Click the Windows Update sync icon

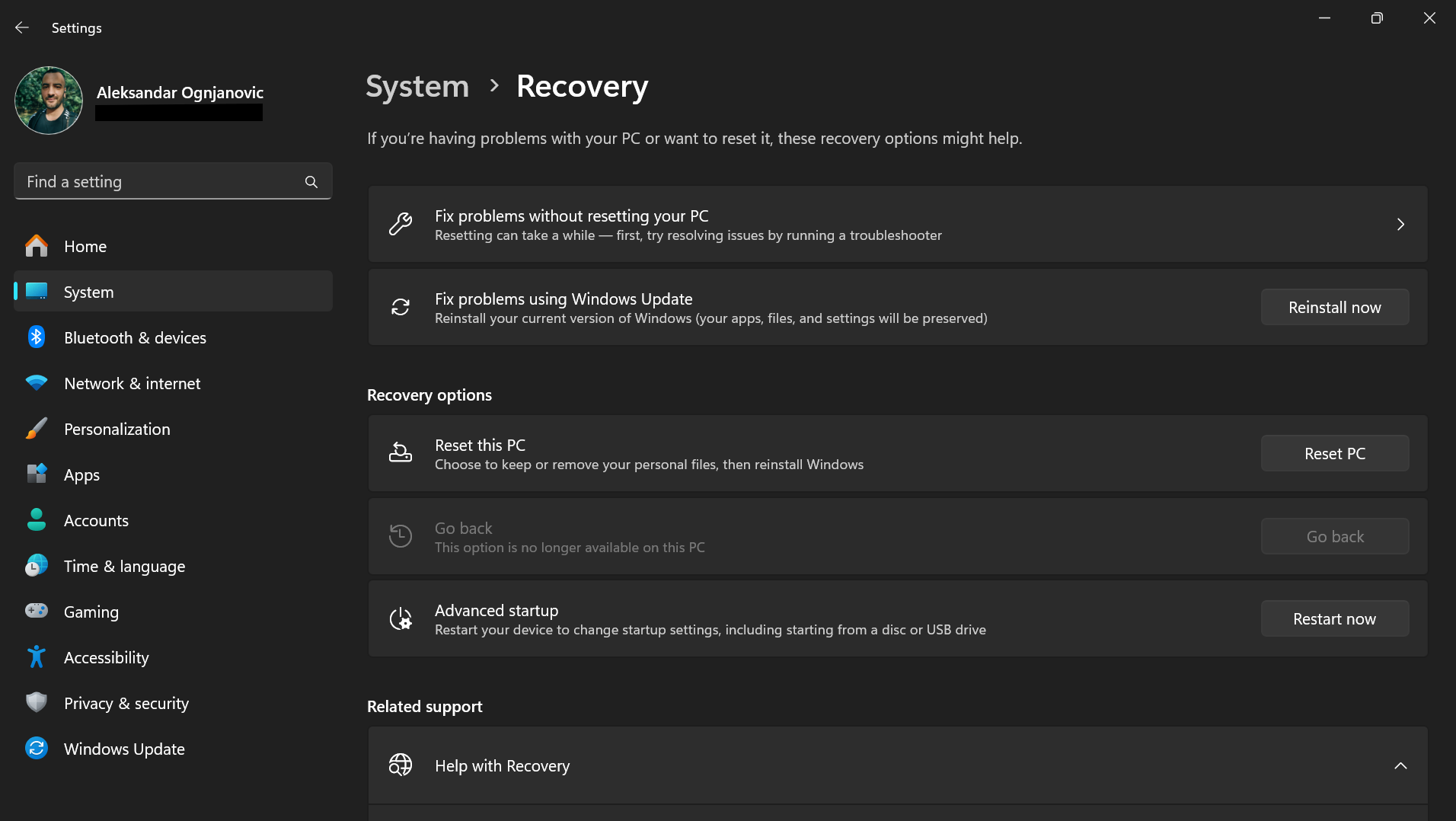click(x=37, y=749)
